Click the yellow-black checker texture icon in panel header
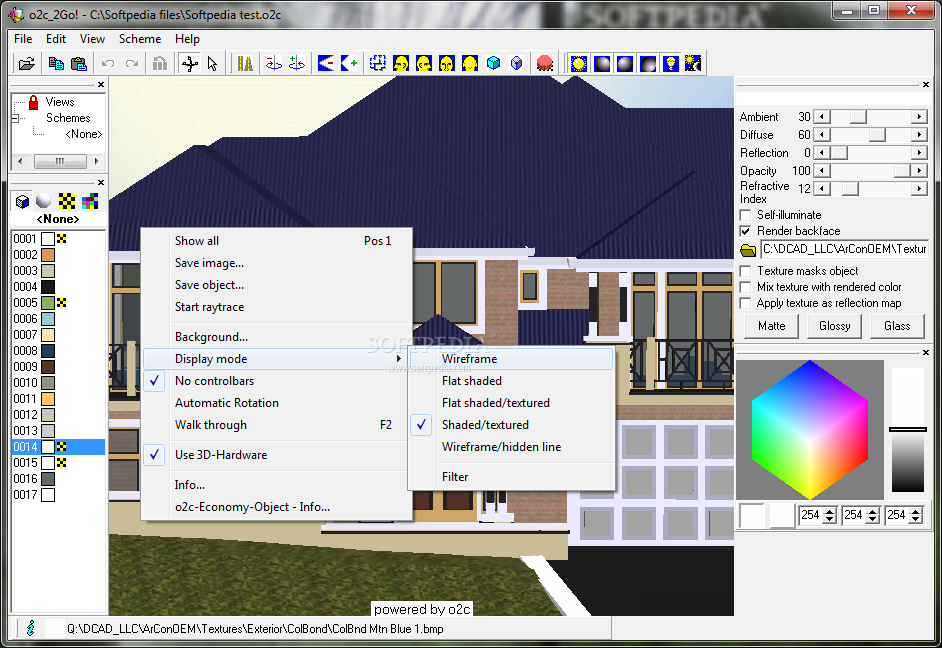 coord(67,201)
